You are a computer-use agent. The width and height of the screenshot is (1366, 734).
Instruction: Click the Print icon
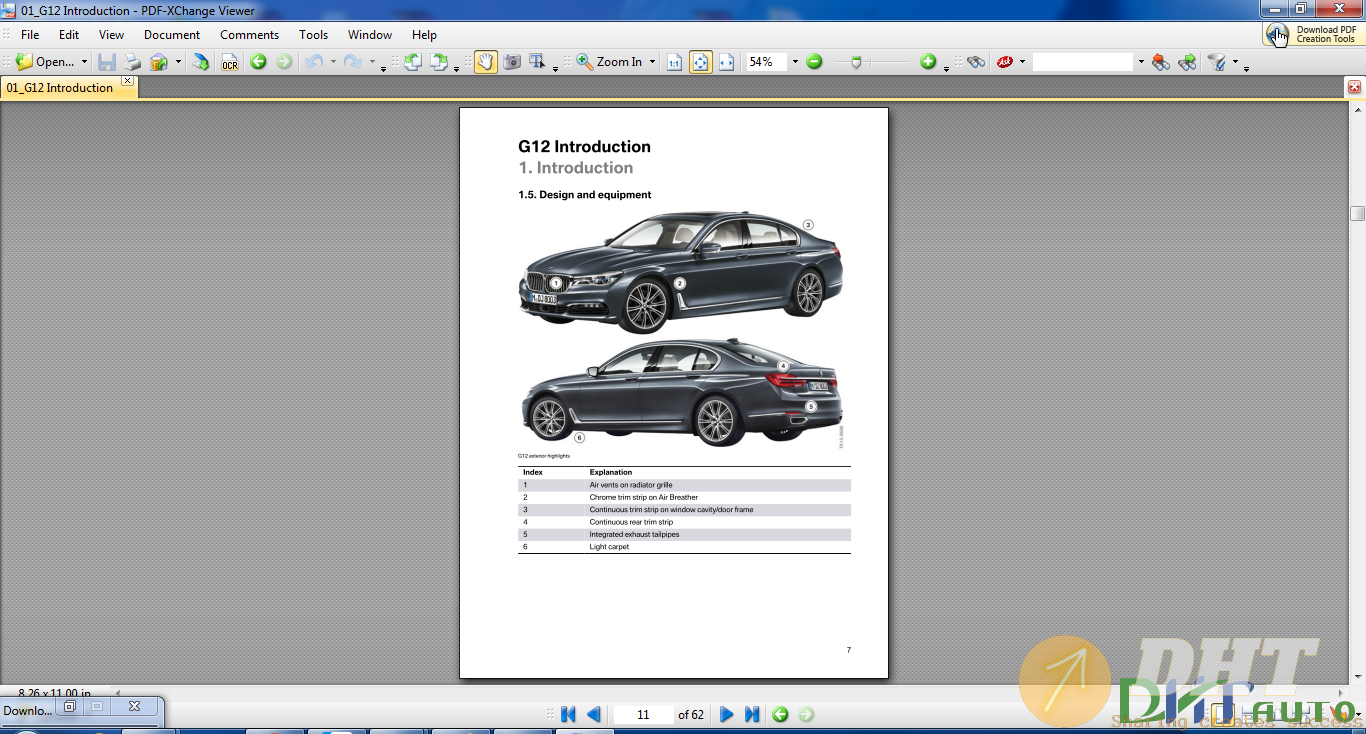[x=133, y=62]
